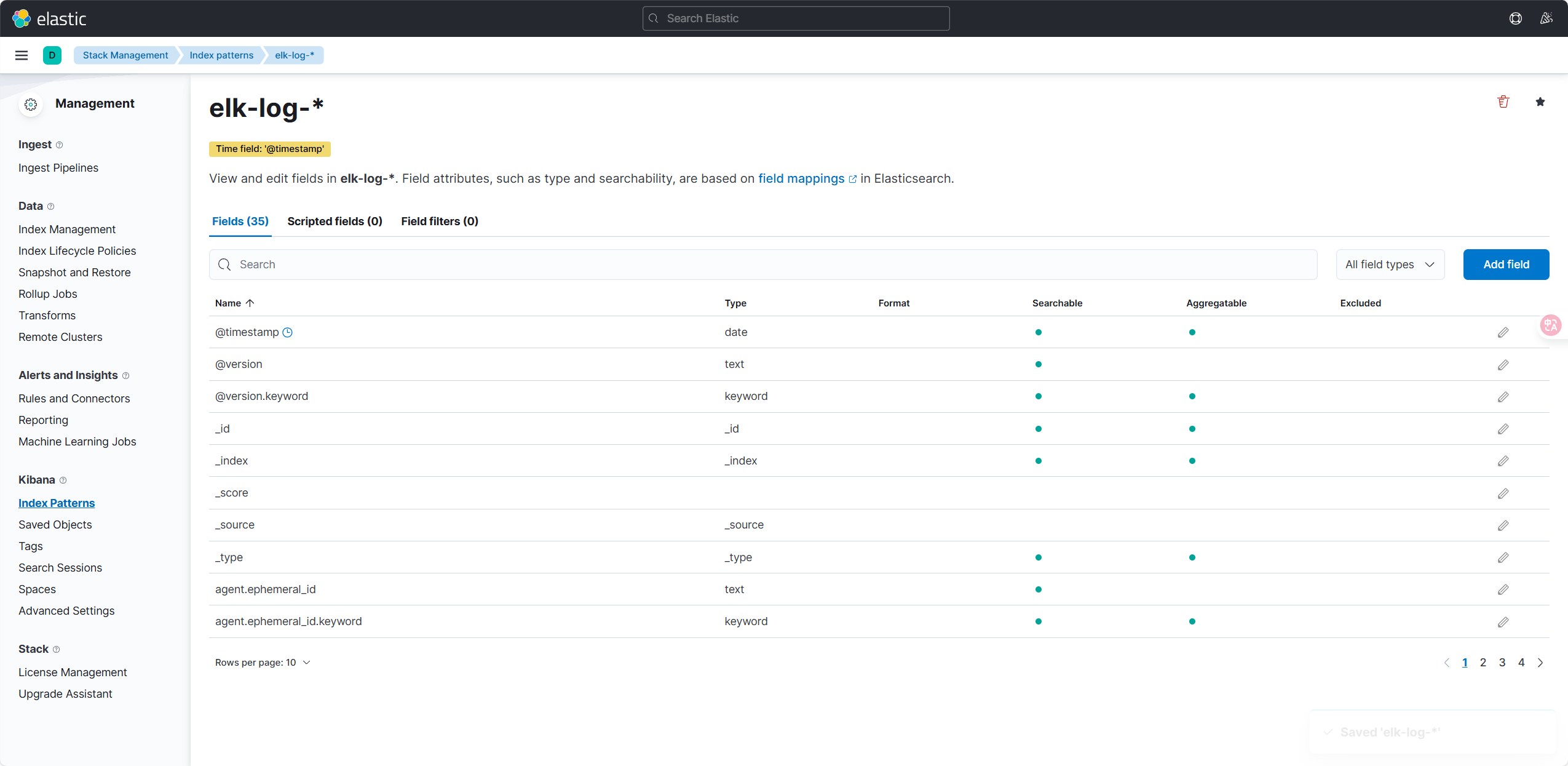The height and width of the screenshot is (766, 1568).
Task: Select page 1 in pagination
Action: click(1465, 663)
